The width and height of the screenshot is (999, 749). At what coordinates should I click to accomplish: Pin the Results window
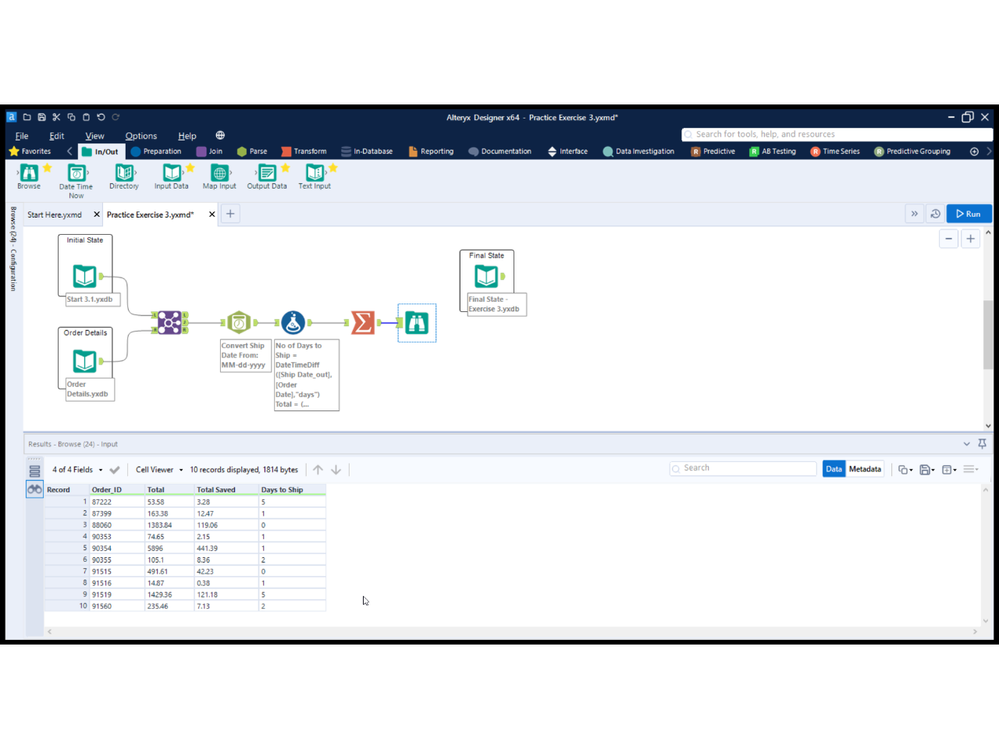tap(982, 443)
